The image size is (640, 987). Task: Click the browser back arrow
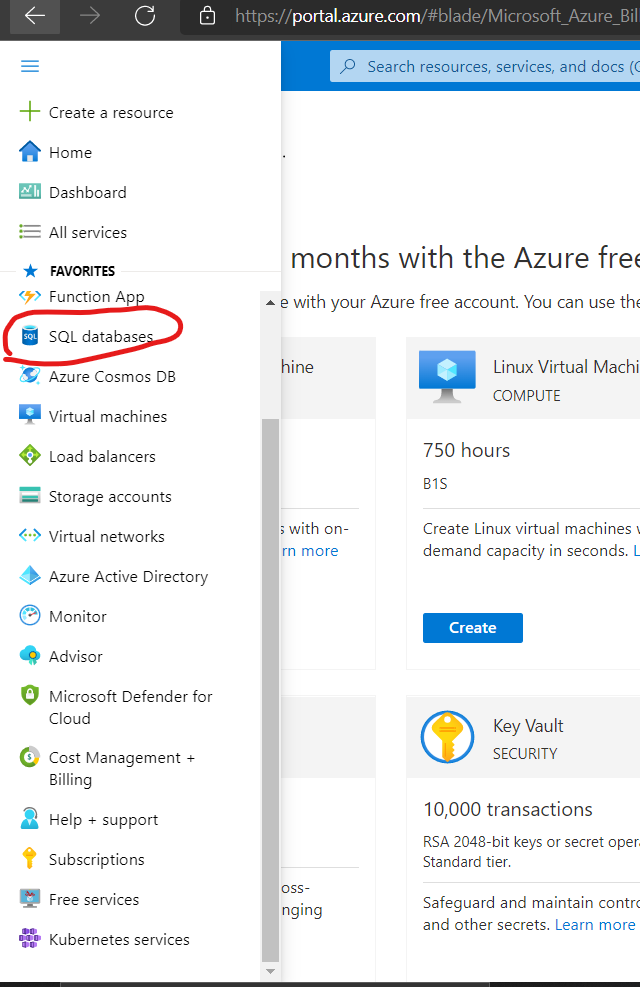click(x=35, y=16)
